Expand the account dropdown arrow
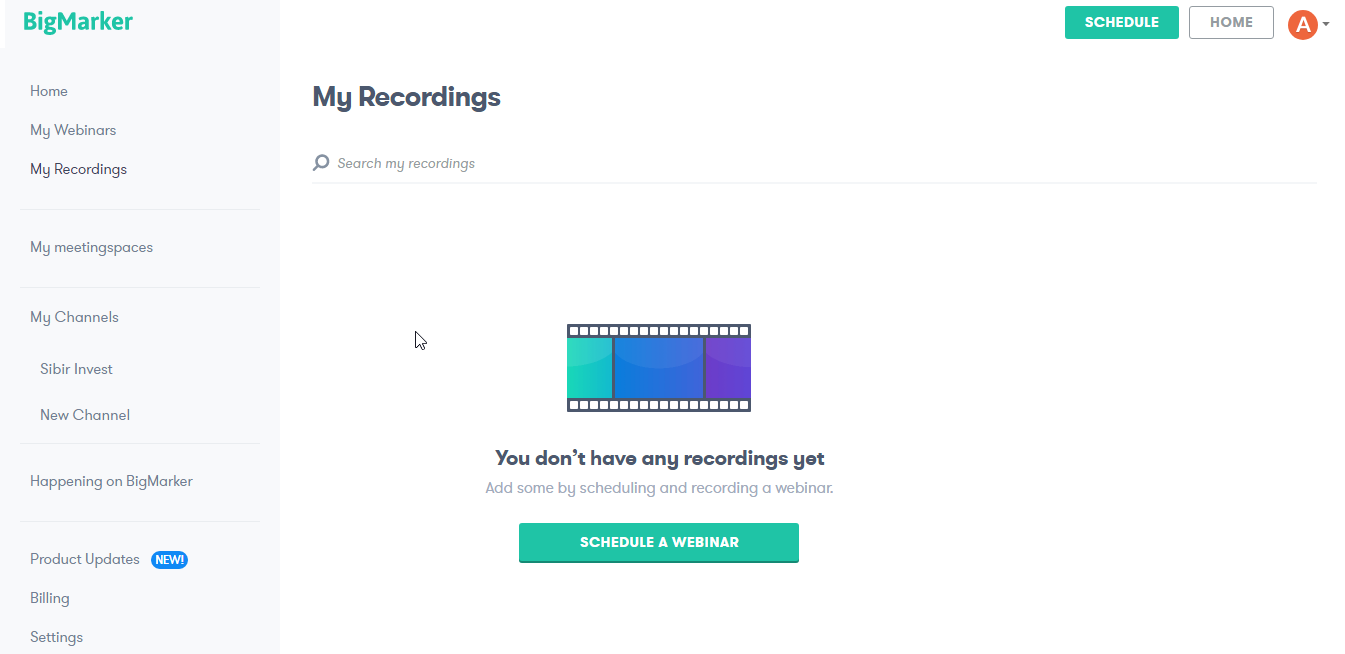The image size is (1345, 654). tap(1326, 24)
